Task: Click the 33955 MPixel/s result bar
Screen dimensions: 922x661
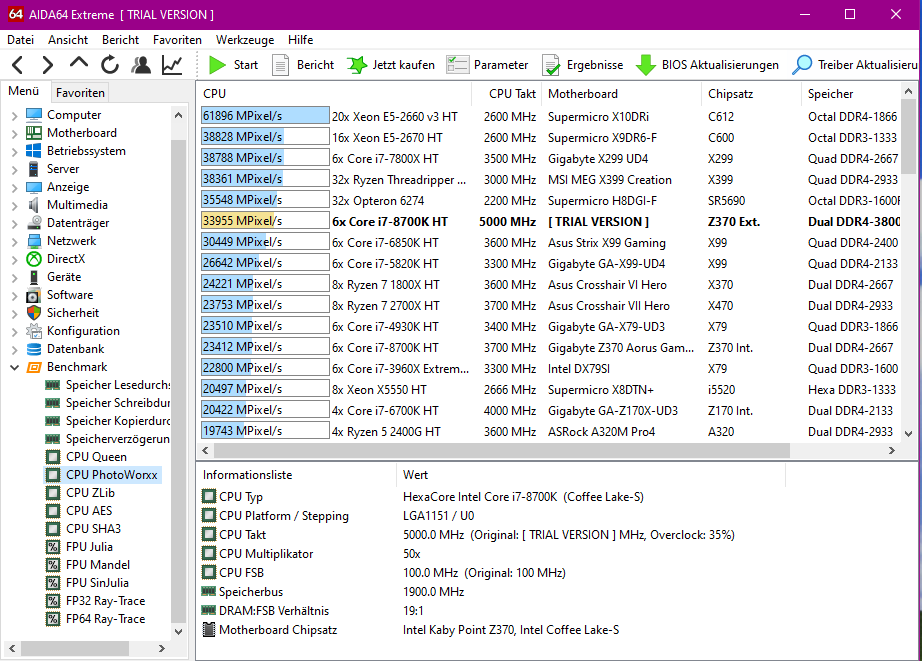Action: coord(265,221)
